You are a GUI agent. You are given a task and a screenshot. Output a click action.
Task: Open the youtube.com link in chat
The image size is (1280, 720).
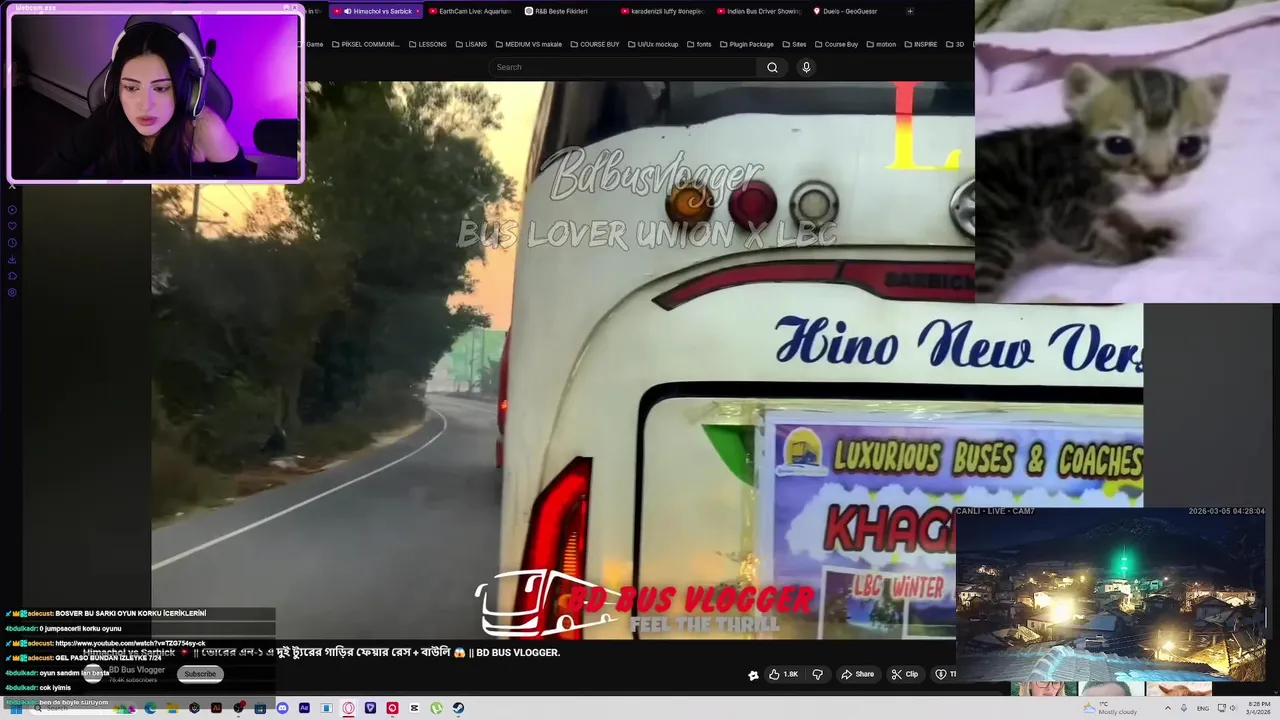tap(130, 643)
